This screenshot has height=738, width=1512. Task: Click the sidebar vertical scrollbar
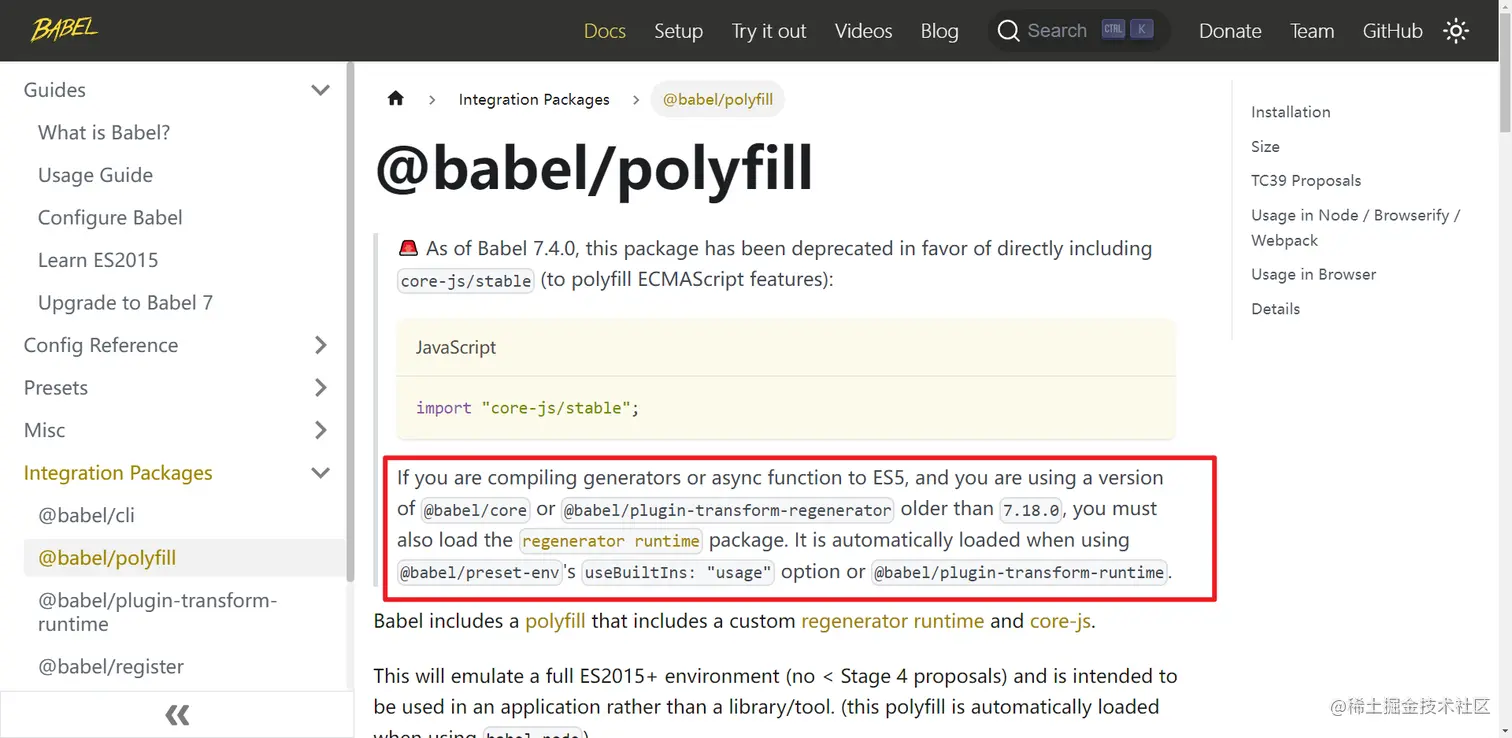click(x=349, y=322)
